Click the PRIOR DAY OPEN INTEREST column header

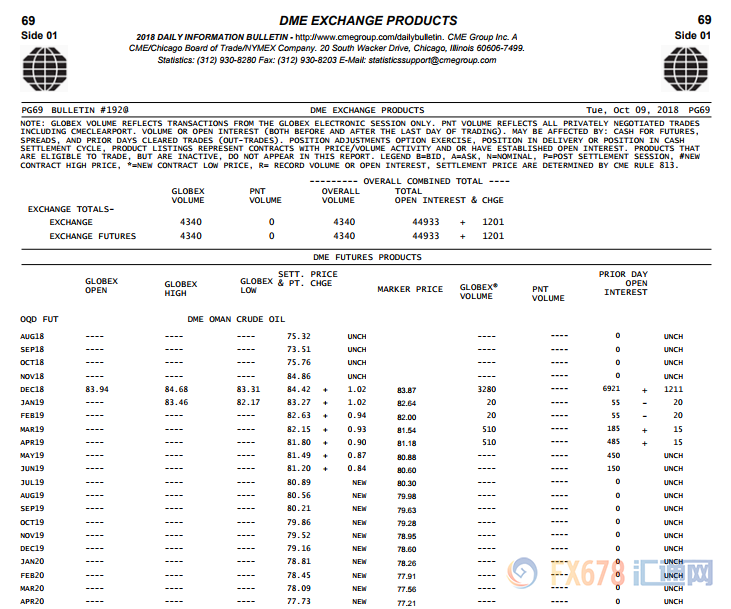coord(624,284)
